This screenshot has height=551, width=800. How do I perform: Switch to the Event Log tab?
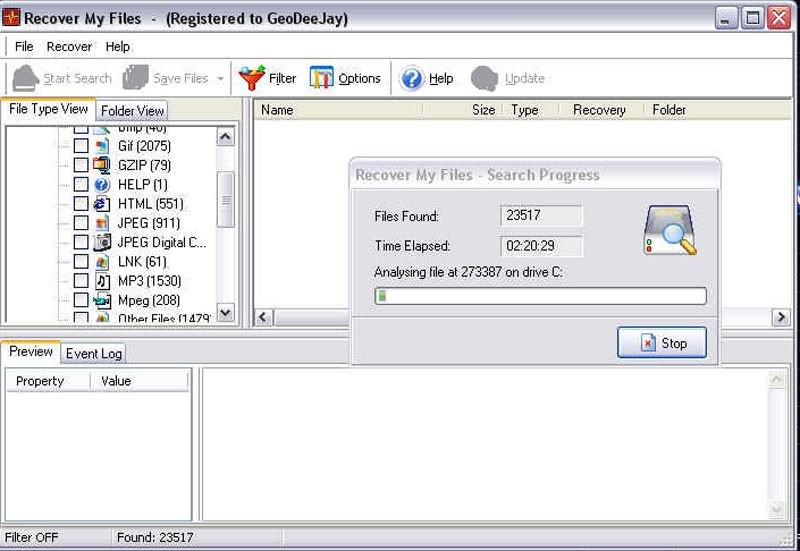(x=94, y=354)
